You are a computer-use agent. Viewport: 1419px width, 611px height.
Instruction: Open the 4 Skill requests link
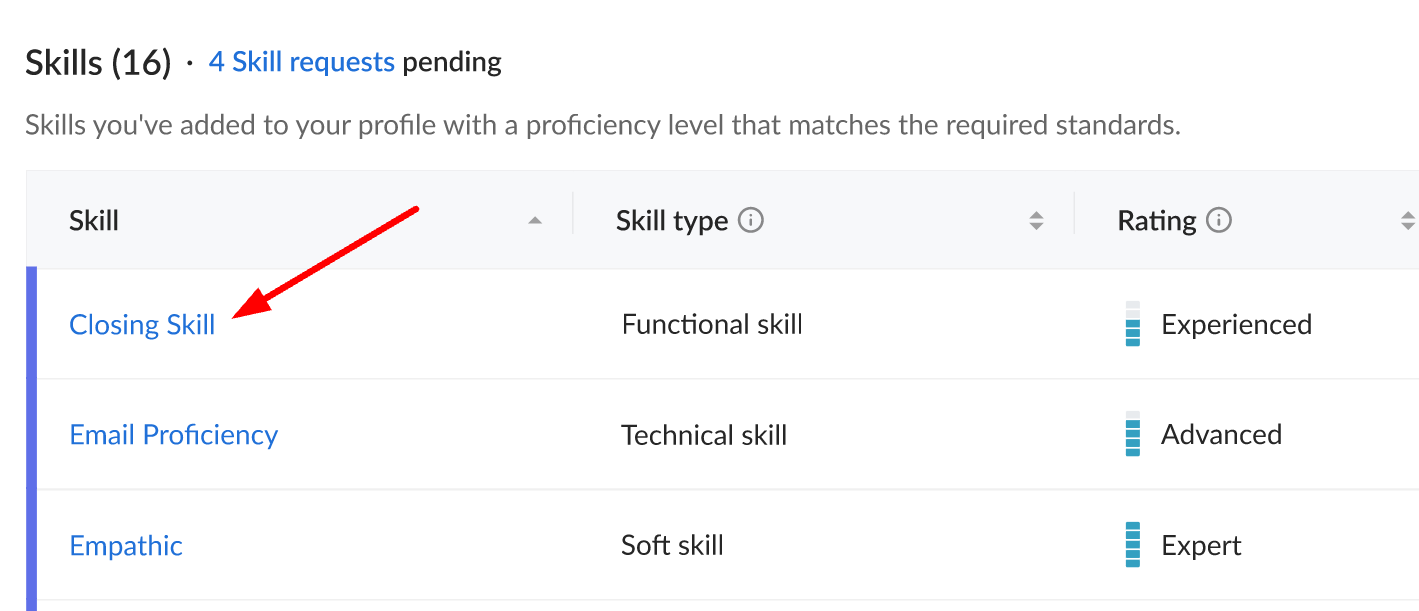pyautogui.click(x=302, y=62)
